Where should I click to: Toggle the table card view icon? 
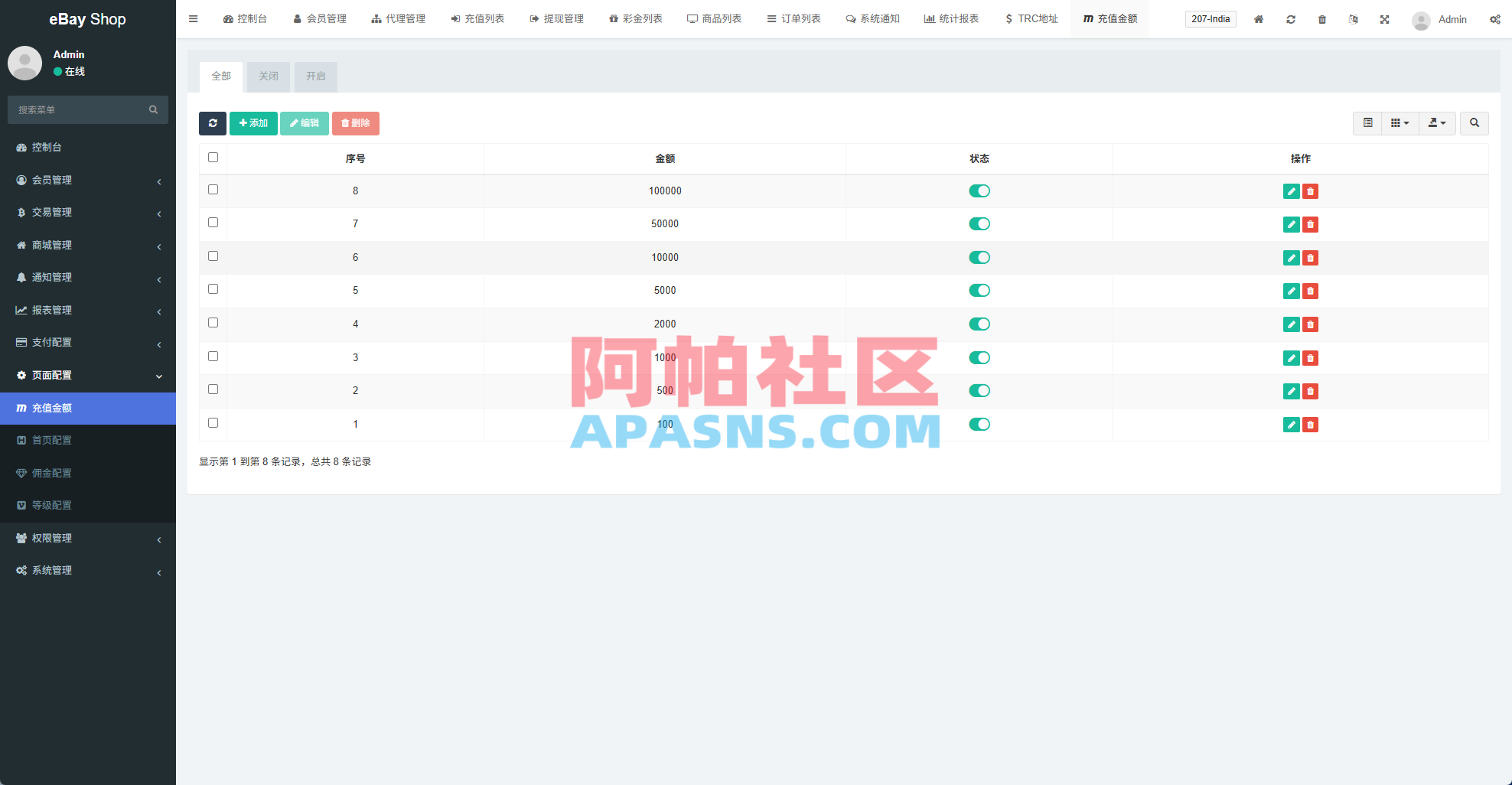[x=1368, y=123]
